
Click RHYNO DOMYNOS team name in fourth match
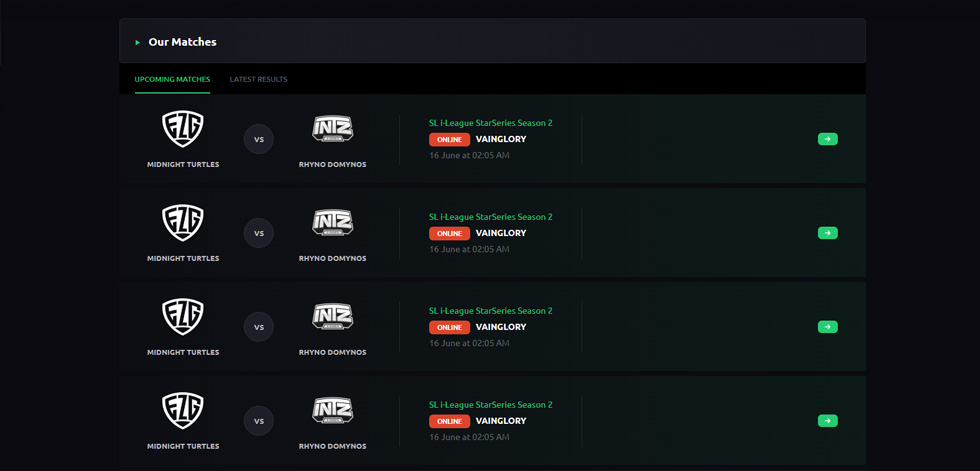(x=332, y=447)
